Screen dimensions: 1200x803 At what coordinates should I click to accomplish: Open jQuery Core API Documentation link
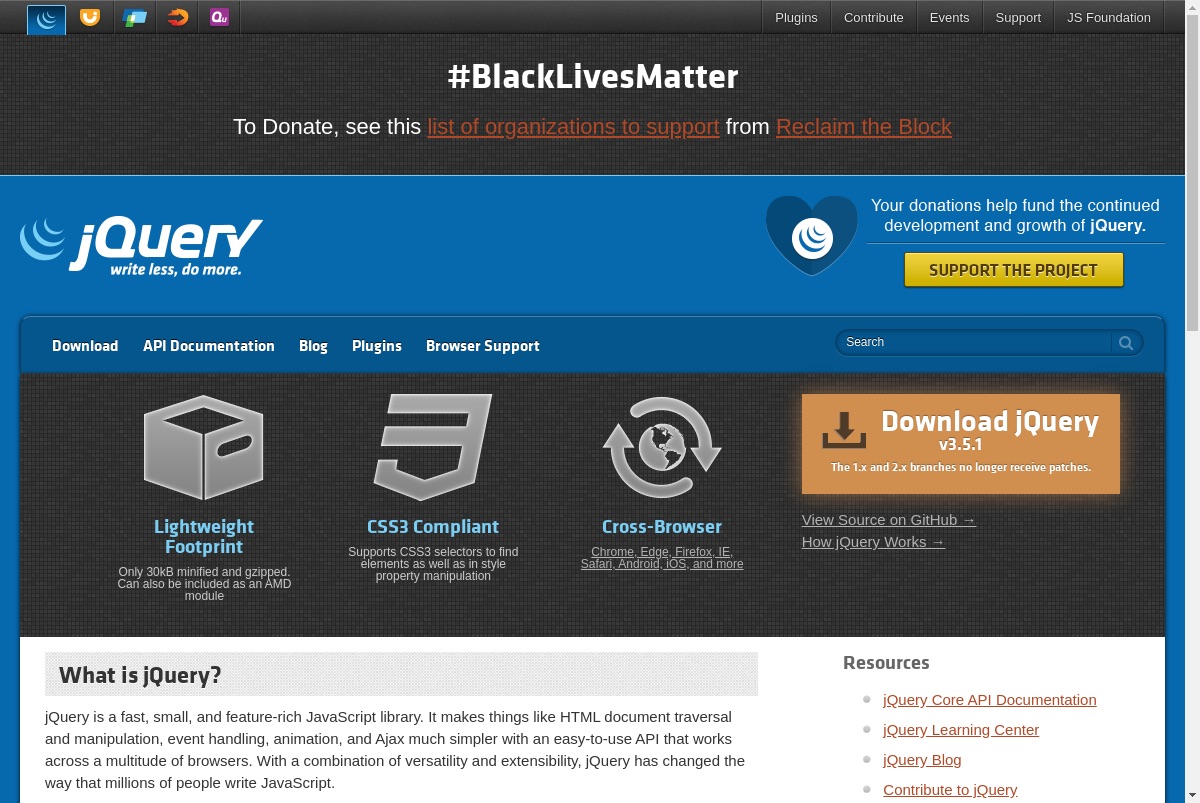(x=990, y=700)
